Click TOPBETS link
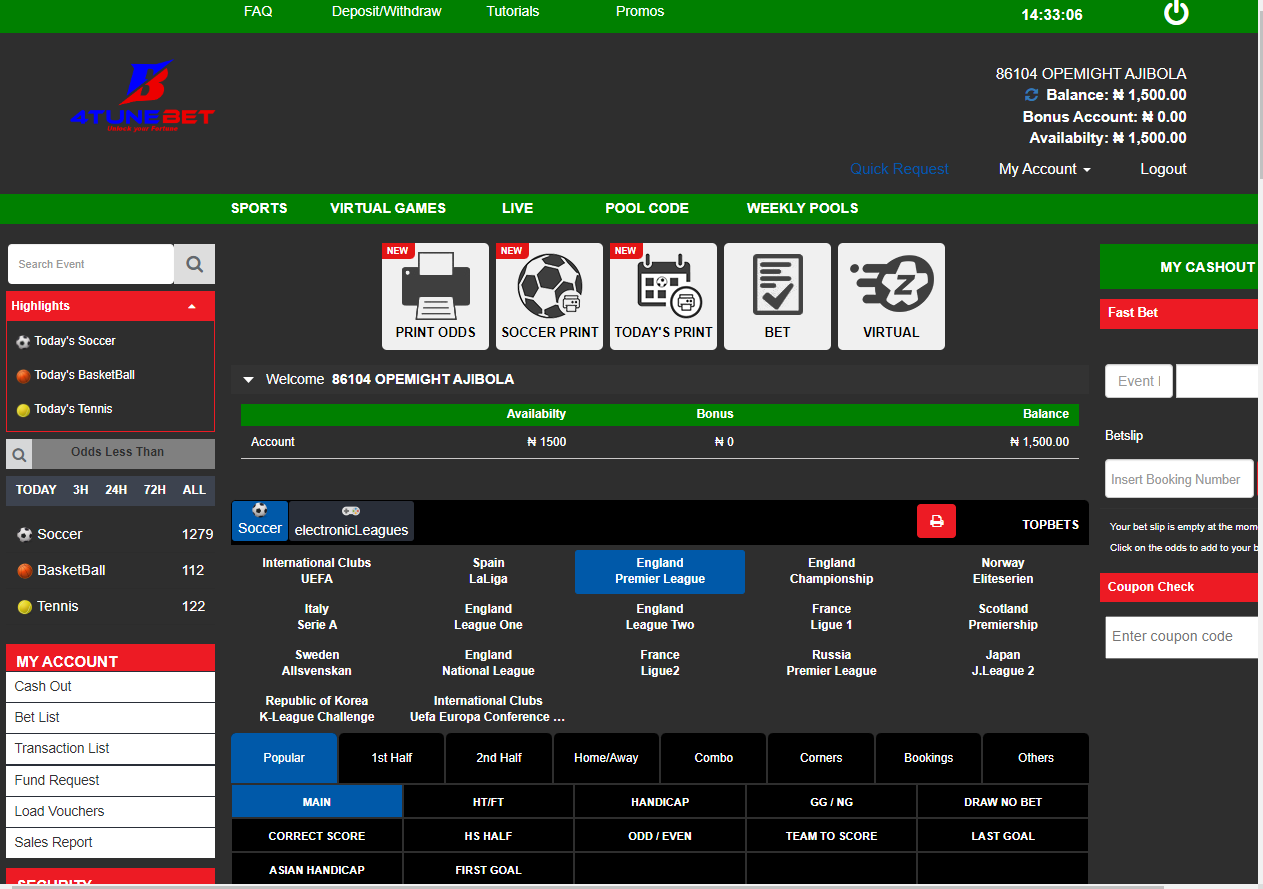Image resolution: width=1263 pixels, height=889 pixels. [1050, 524]
